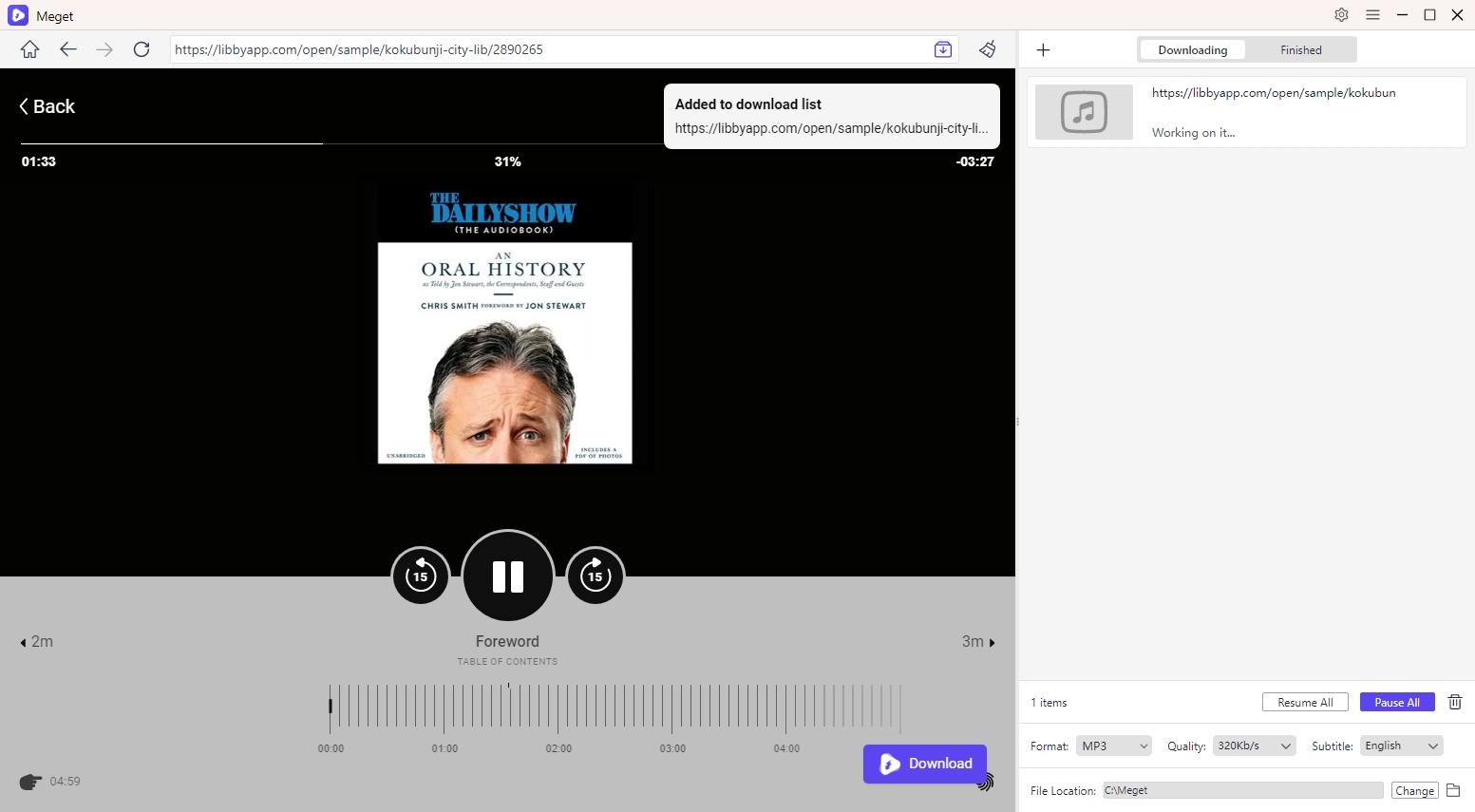Add a new download with plus icon

(1043, 49)
